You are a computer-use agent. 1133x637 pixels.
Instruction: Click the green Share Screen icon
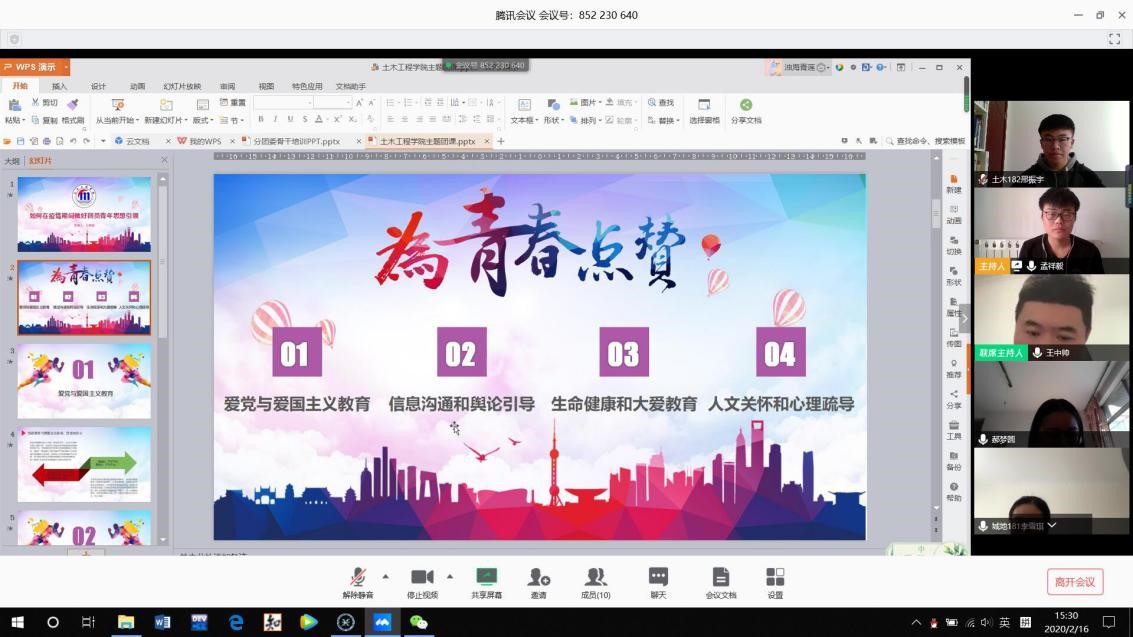pyautogui.click(x=487, y=578)
